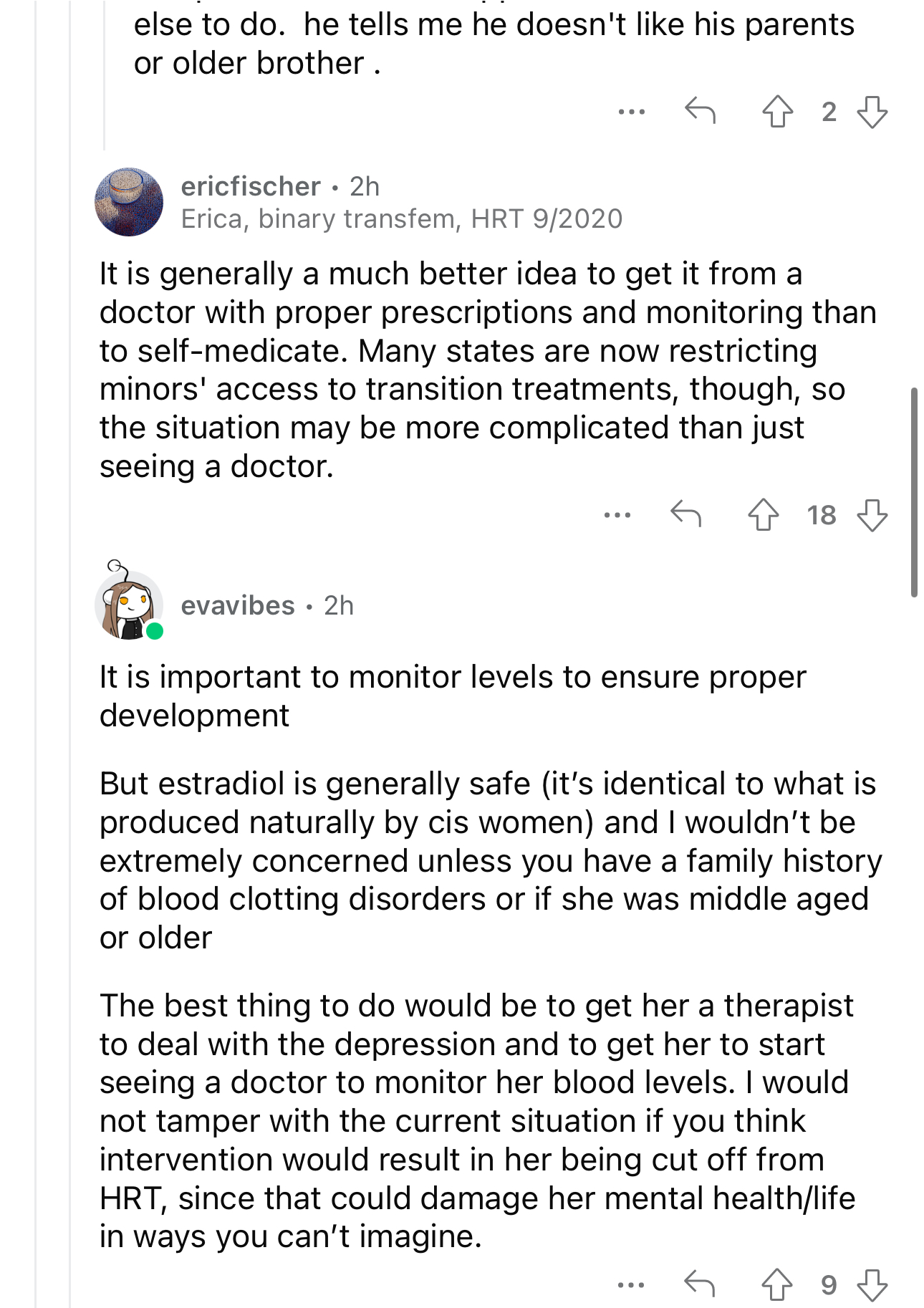
Task: Upvote the top comment with score 2
Action: 777,111
